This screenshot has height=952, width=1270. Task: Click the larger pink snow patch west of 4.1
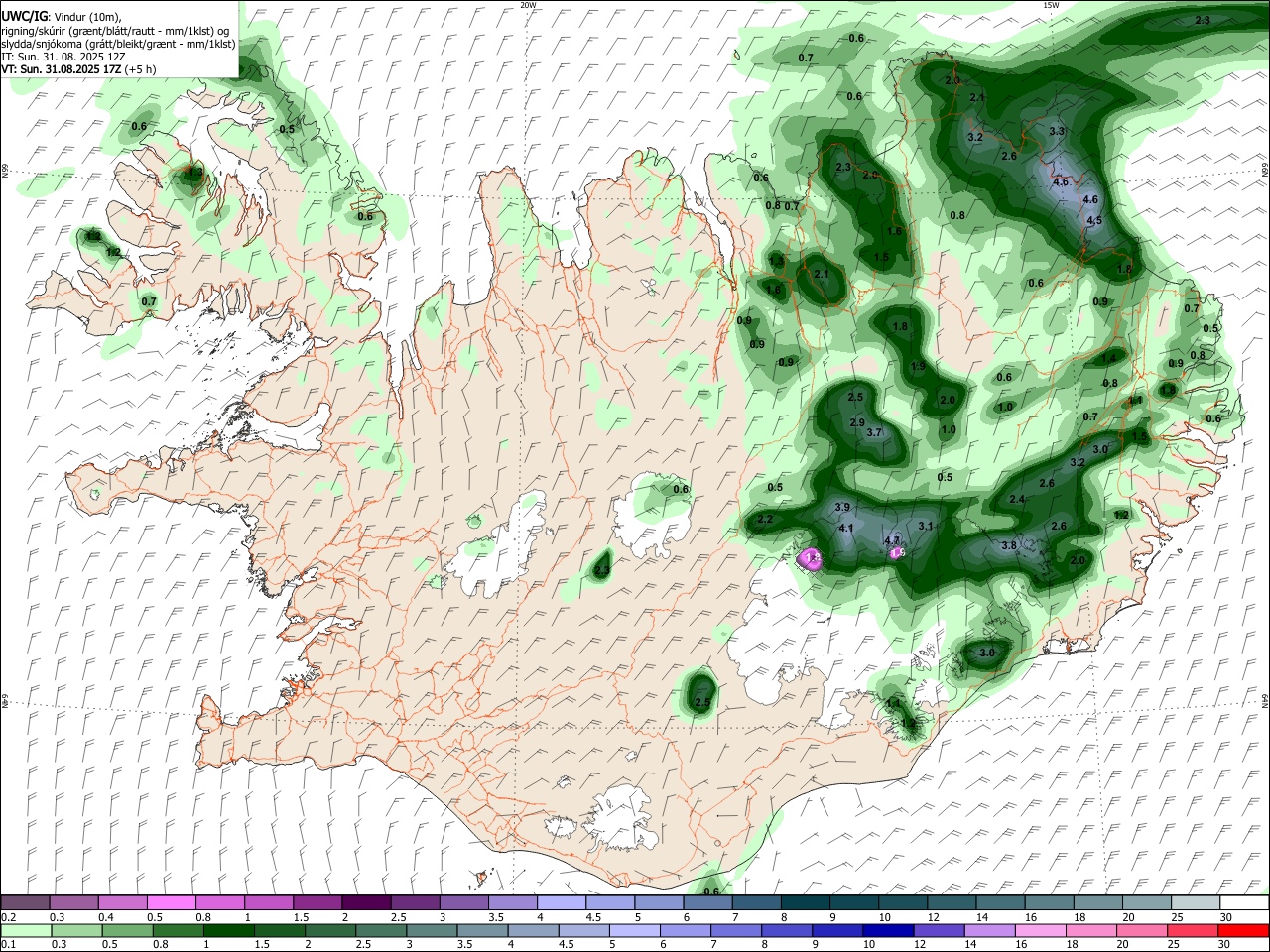tap(812, 559)
